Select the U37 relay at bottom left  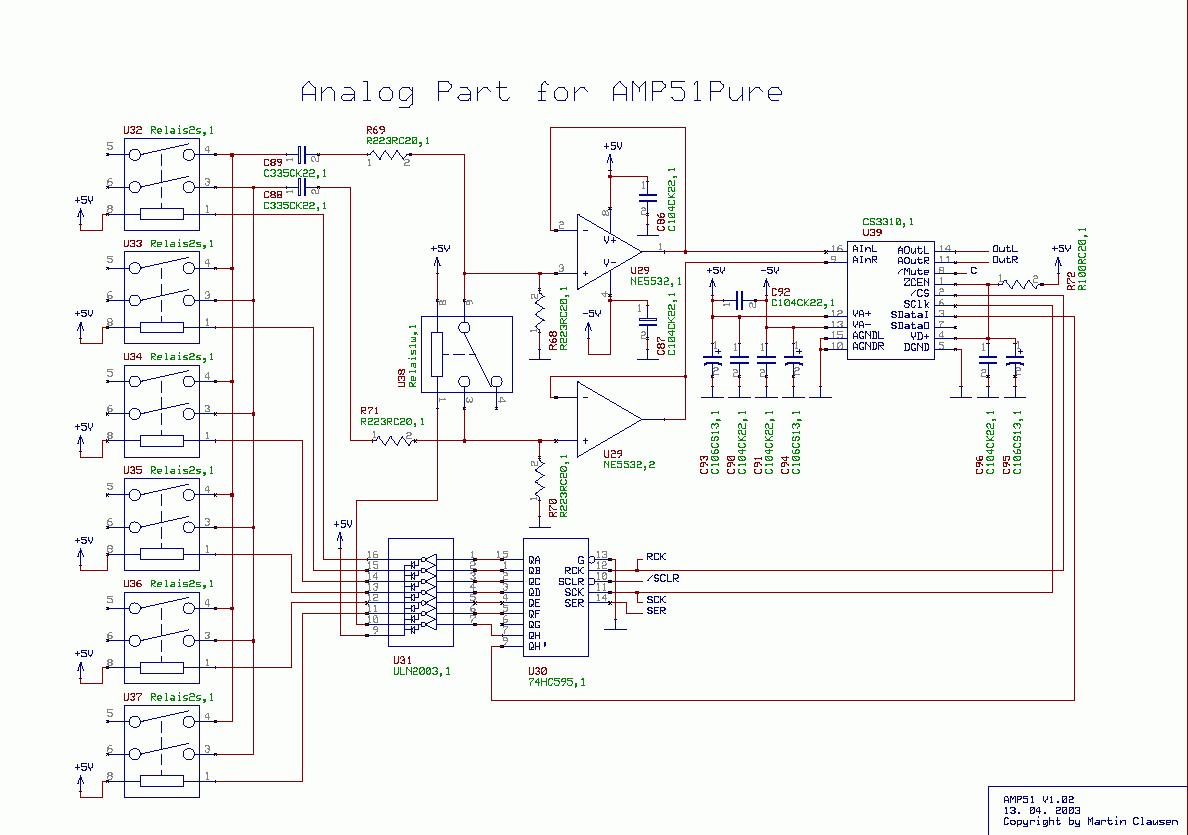pyautogui.click(x=161, y=751)
